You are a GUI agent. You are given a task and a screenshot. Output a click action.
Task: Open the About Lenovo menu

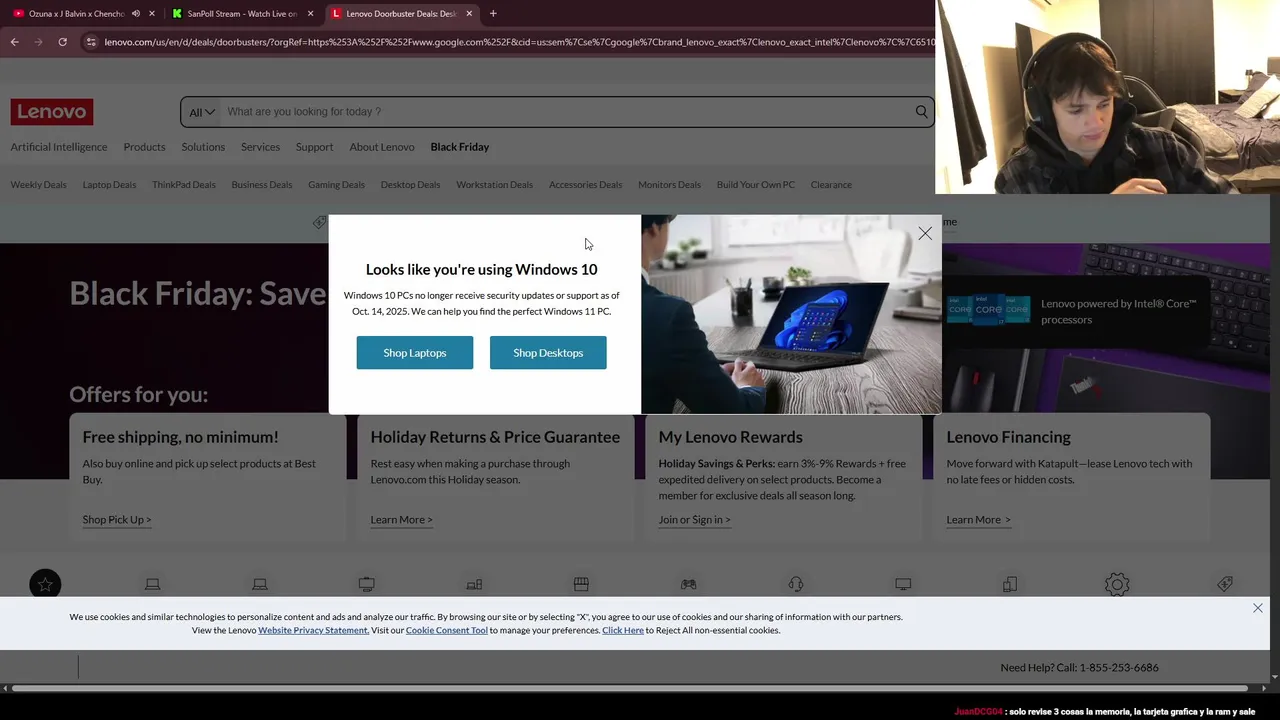[382, 147]
